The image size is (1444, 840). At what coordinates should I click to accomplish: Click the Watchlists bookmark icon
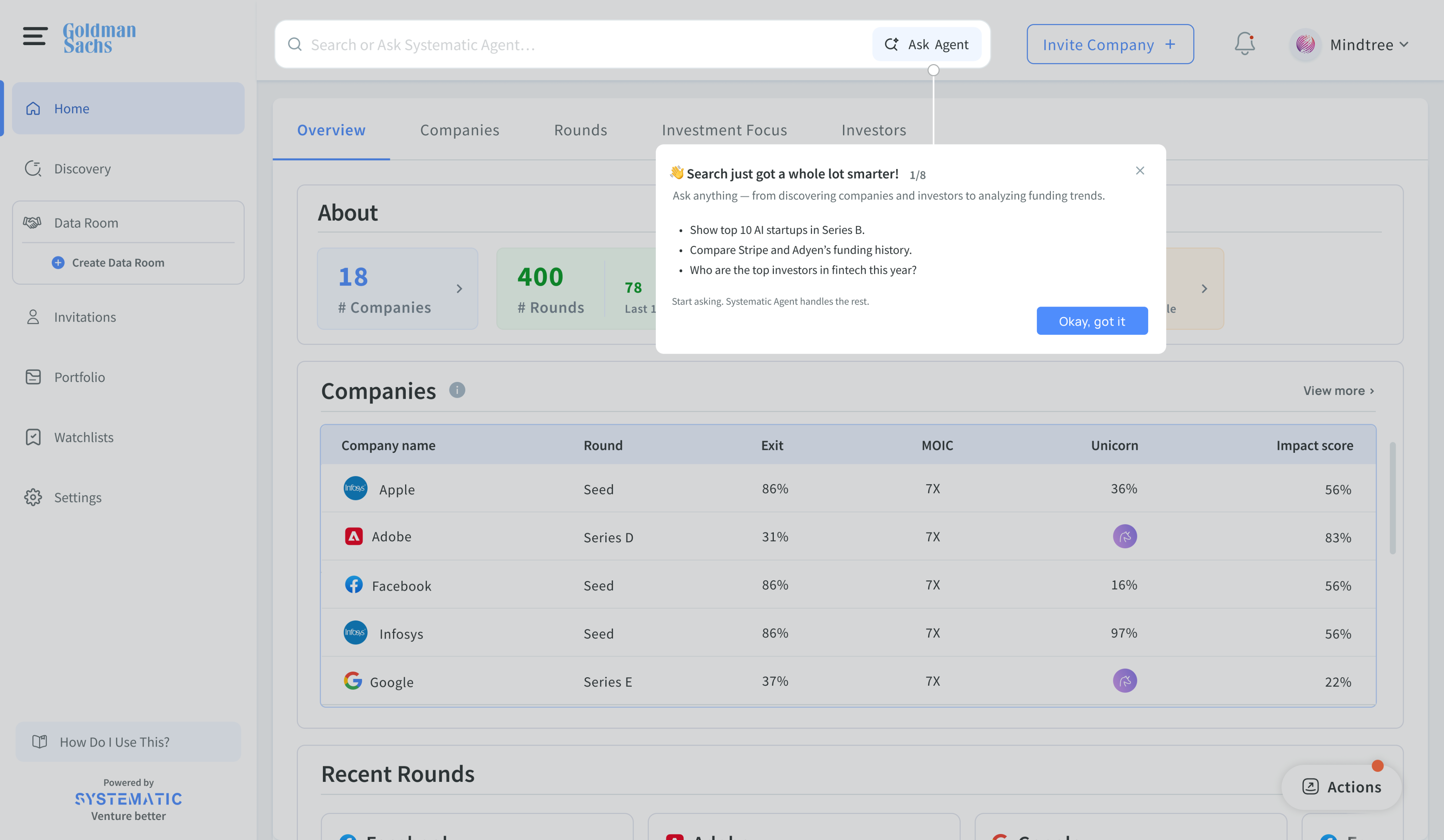point(33,437)
